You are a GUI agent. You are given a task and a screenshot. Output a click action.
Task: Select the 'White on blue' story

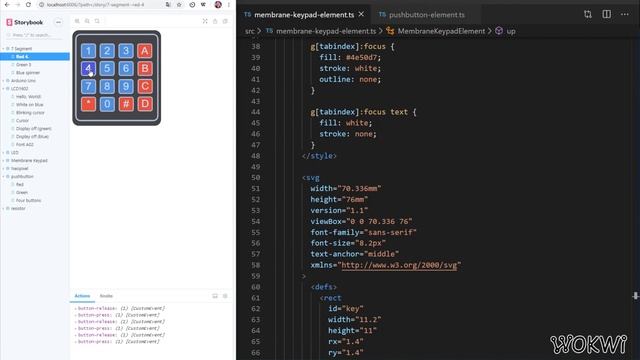coord(29,105)
